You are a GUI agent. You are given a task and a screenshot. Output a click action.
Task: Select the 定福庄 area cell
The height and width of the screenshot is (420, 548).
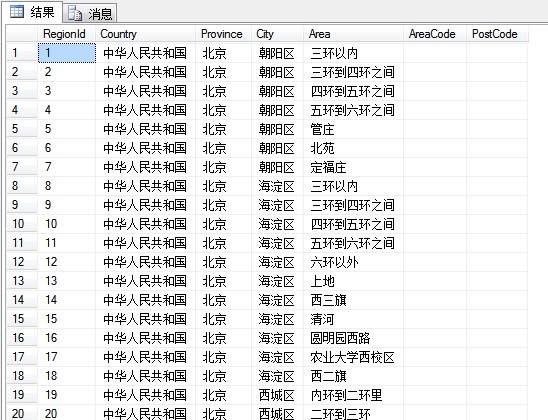click(353, 167)
